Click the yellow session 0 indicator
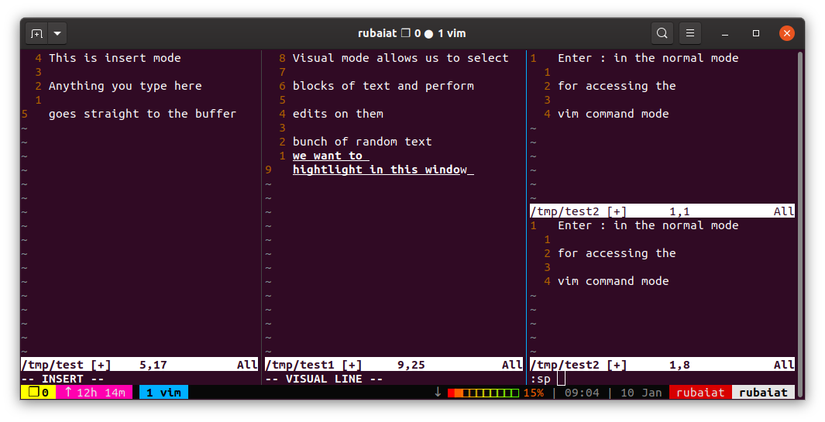The image size is (825, 422). click(37, 393)
